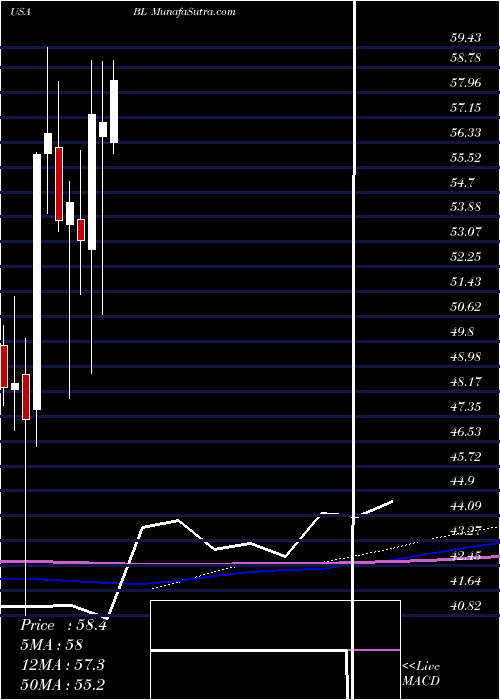
Task: Click the 53.07 price axis label
Action: coord(466,232)
